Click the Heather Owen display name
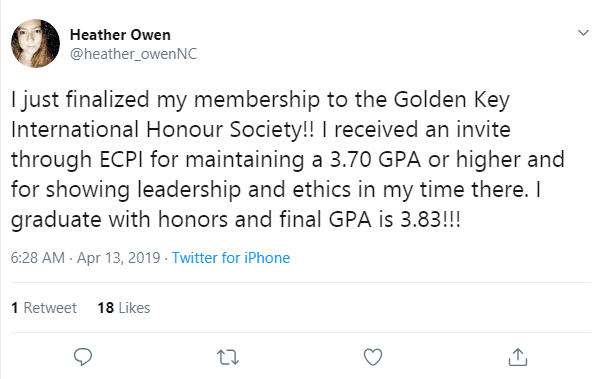Image resolution: width=601 pixels, height=379 pixels. tap(120, 35)
